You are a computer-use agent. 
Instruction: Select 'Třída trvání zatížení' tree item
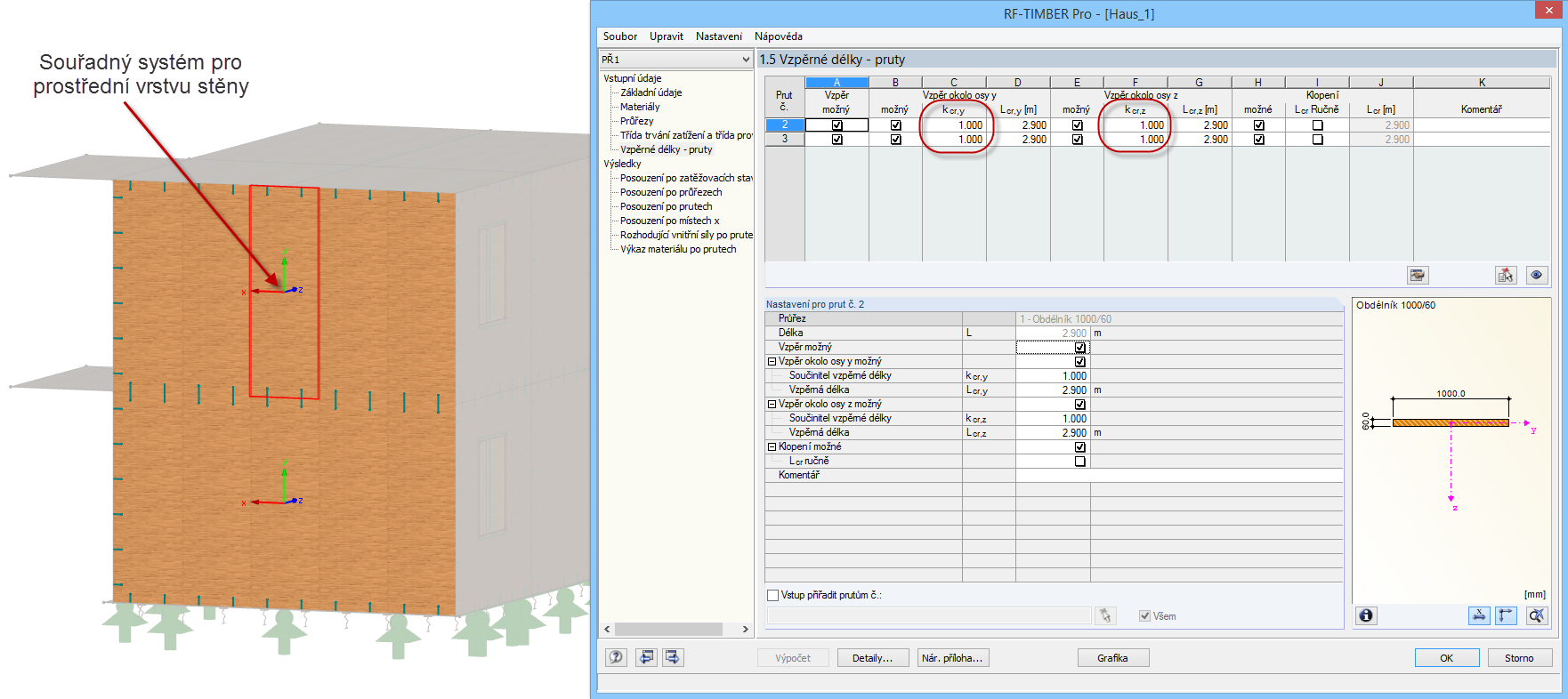(686, 135)
